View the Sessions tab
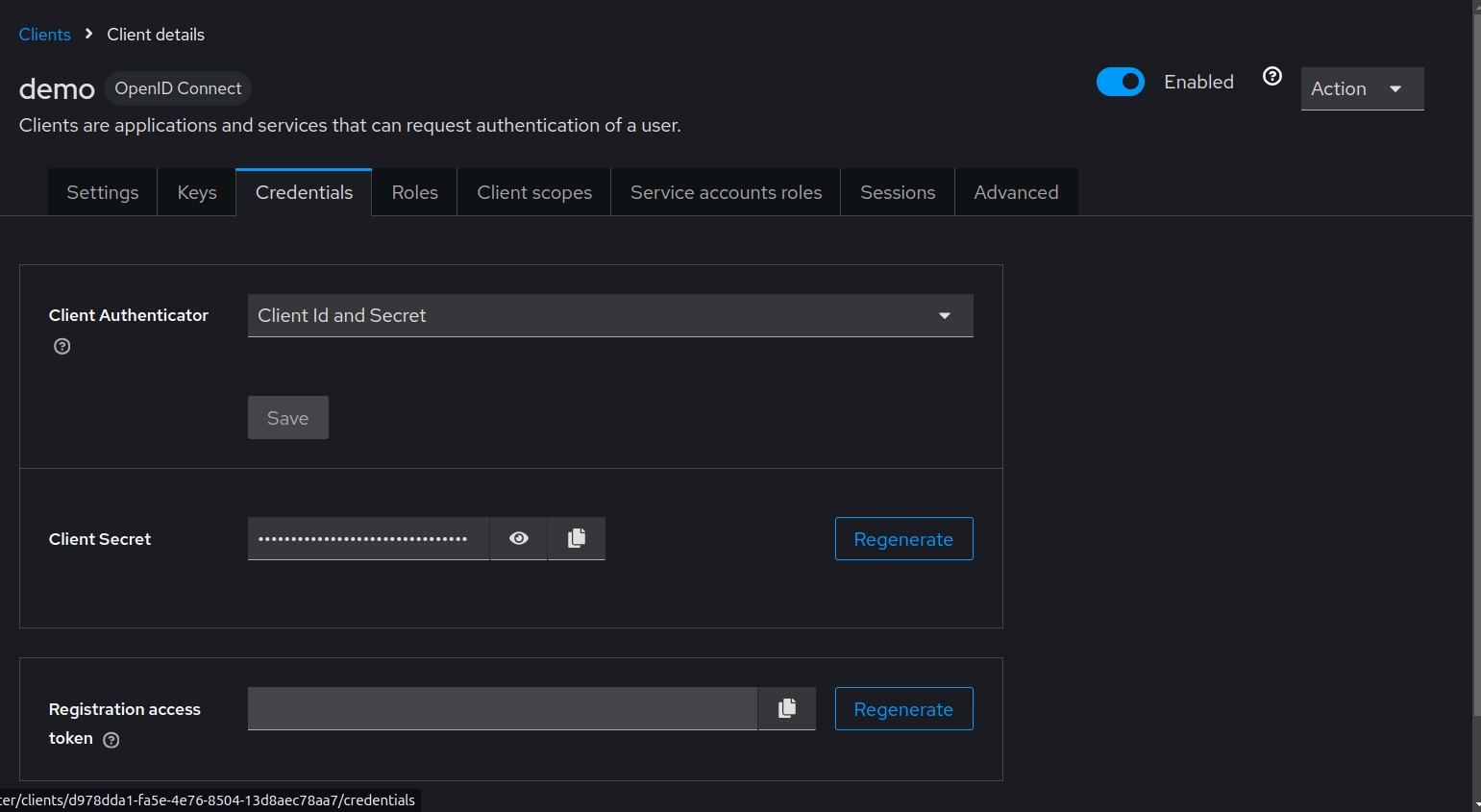 point(898,192)
